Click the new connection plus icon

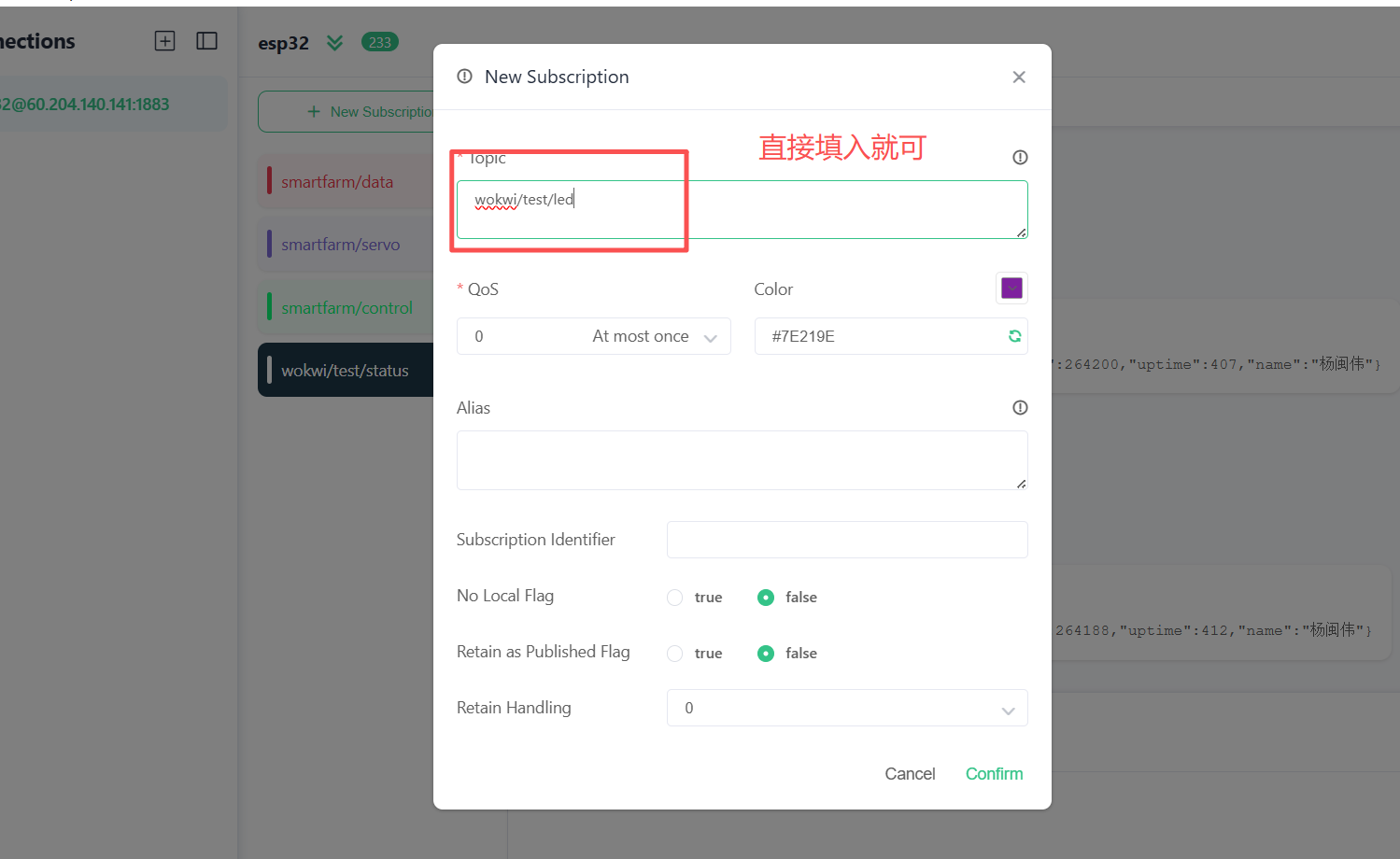pyautogui.click(x=165, y=41)
